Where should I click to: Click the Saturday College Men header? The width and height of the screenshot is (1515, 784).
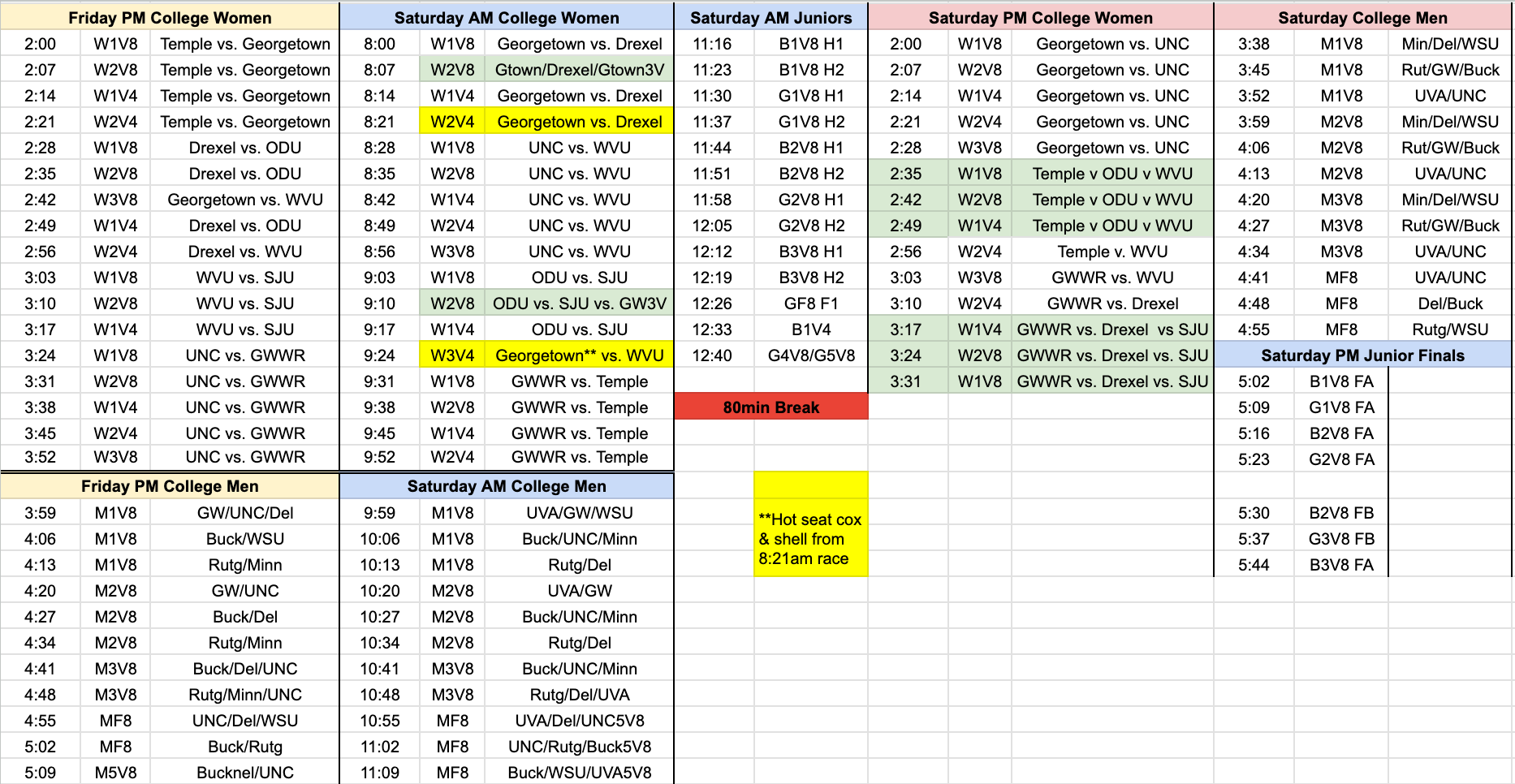pos(1362,18)
